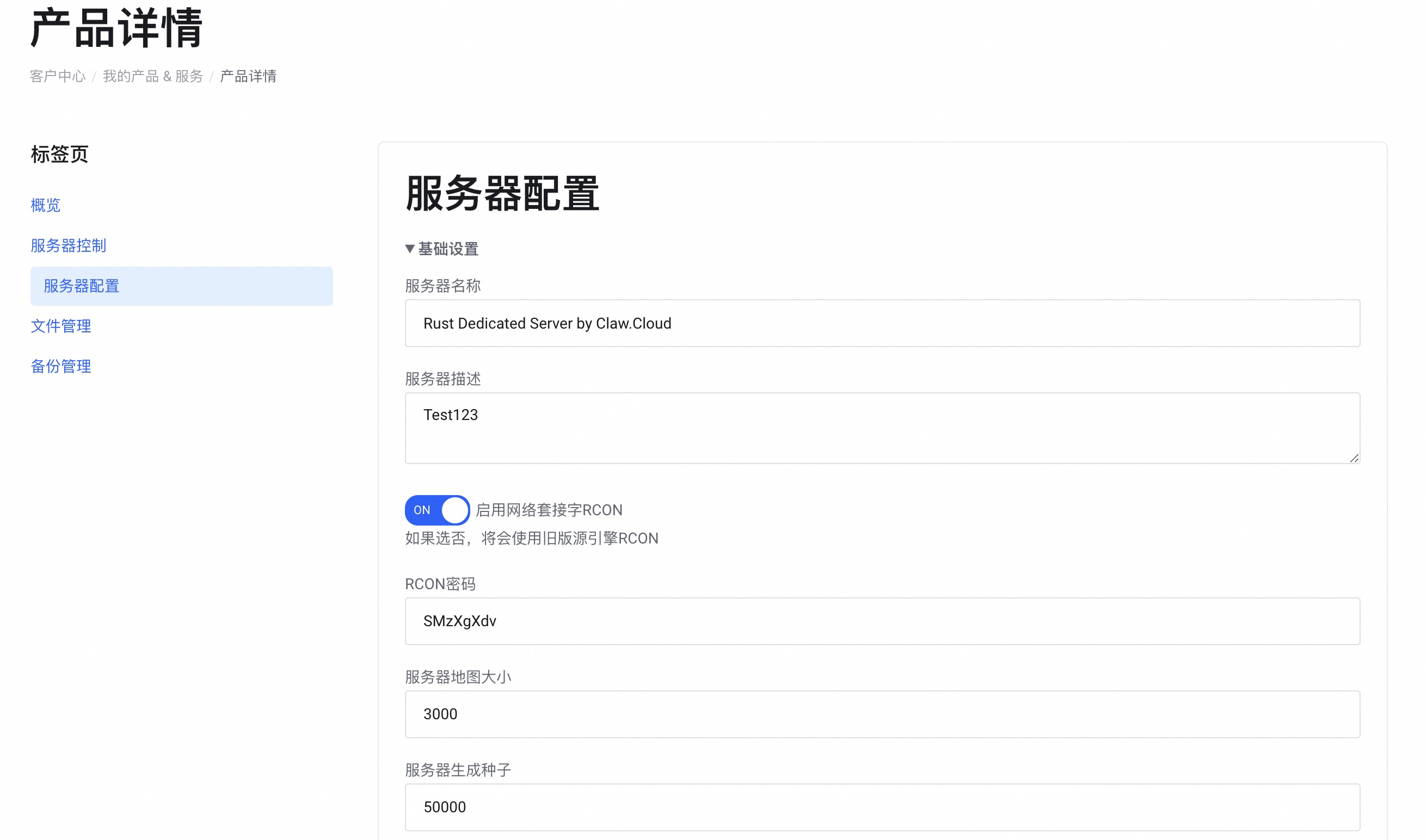Image resolution: width=1427 pixels, height=840 pixels.
Task: Click the description textarea resize handle
Action: pos(1354,458)
